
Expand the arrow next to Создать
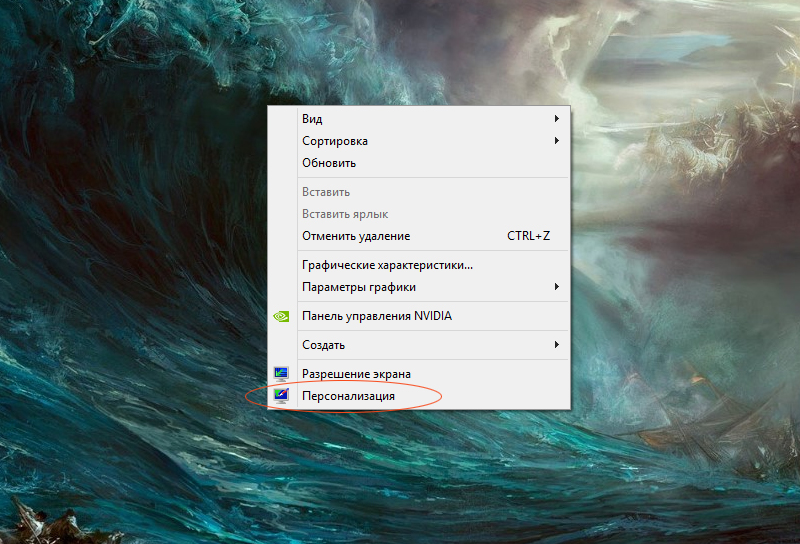[x=557, y=345]
